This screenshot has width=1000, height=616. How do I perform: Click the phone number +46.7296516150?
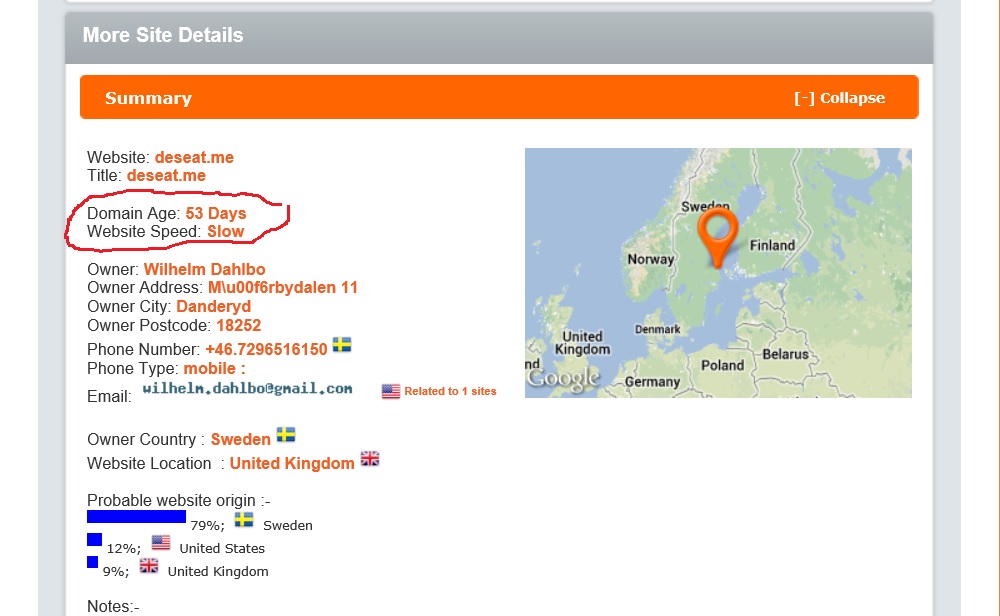click(x=266, y=349)
